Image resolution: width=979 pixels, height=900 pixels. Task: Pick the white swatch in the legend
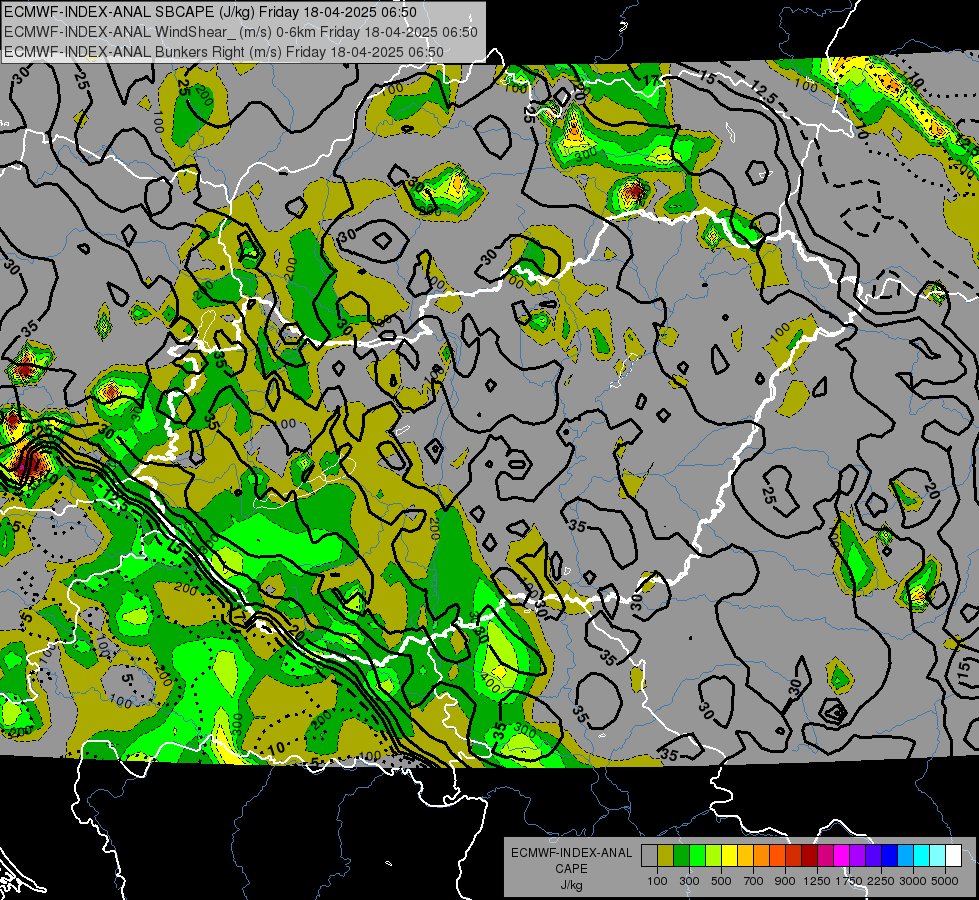953,856
